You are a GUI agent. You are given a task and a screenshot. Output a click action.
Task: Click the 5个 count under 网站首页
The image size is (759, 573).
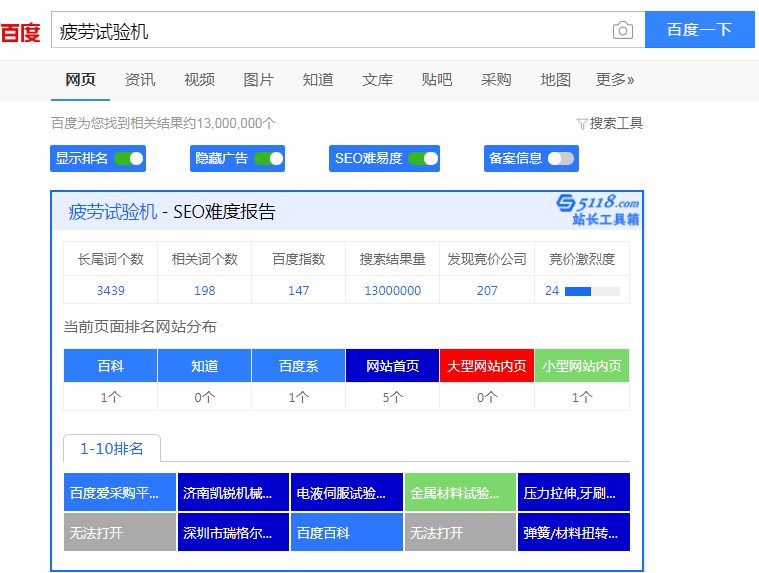pyautogui.click(x=393, y=397)
